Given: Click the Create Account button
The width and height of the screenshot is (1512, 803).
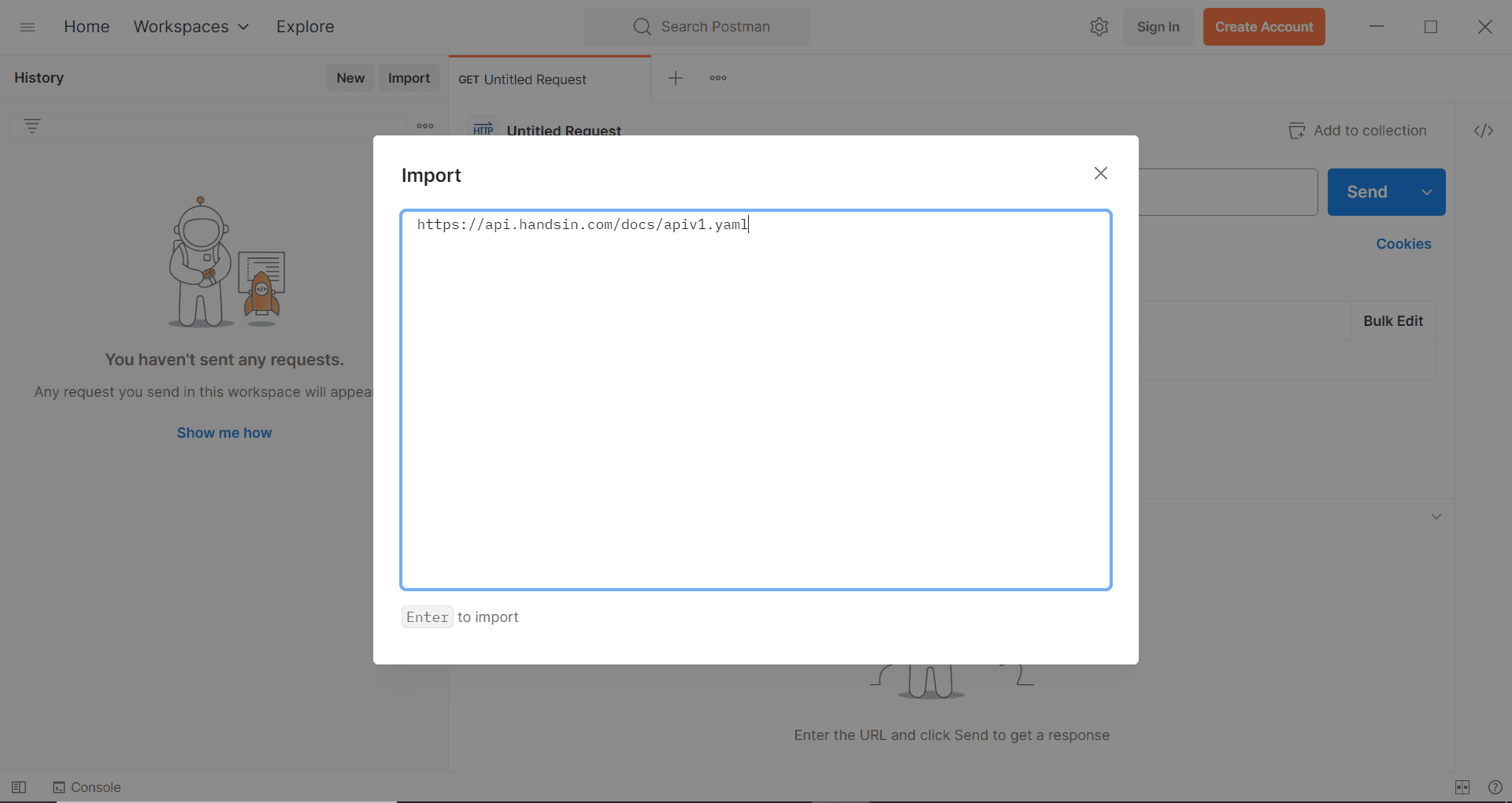Looking at the screenshot, I should click(1264, 27).
